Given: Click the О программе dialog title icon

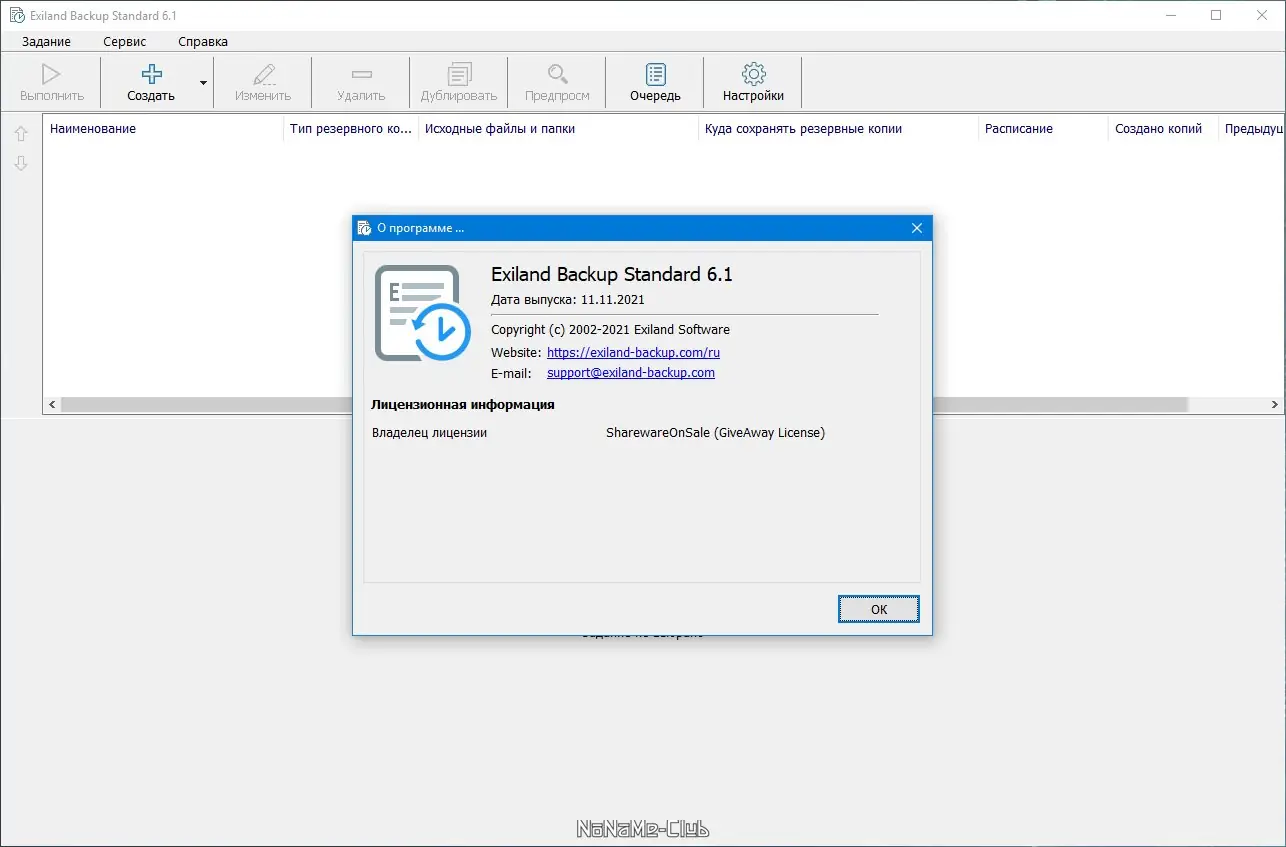Looking at the screenshot, I should 364,228.
